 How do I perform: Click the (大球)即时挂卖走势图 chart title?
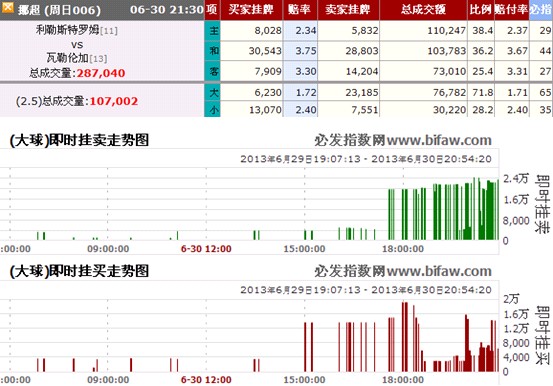pyautogui.click(x=79, y=140)
